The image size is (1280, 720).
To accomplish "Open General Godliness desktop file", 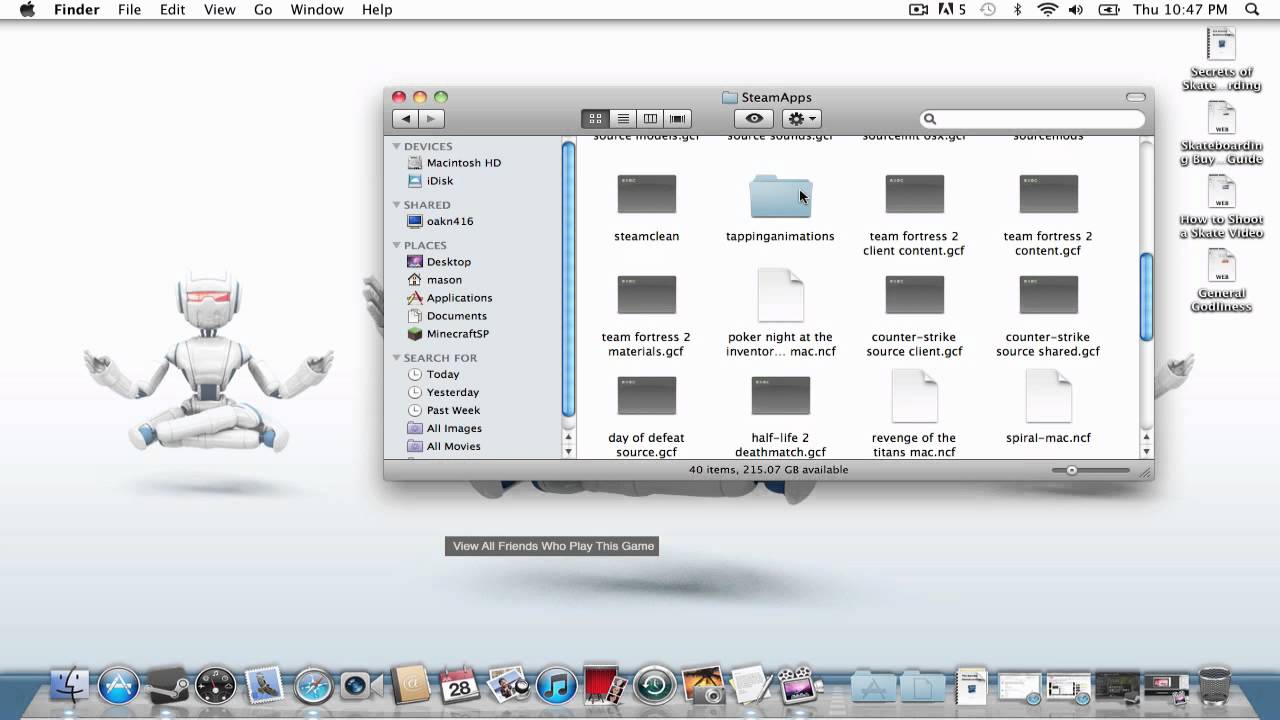I will coord(1221,283).
